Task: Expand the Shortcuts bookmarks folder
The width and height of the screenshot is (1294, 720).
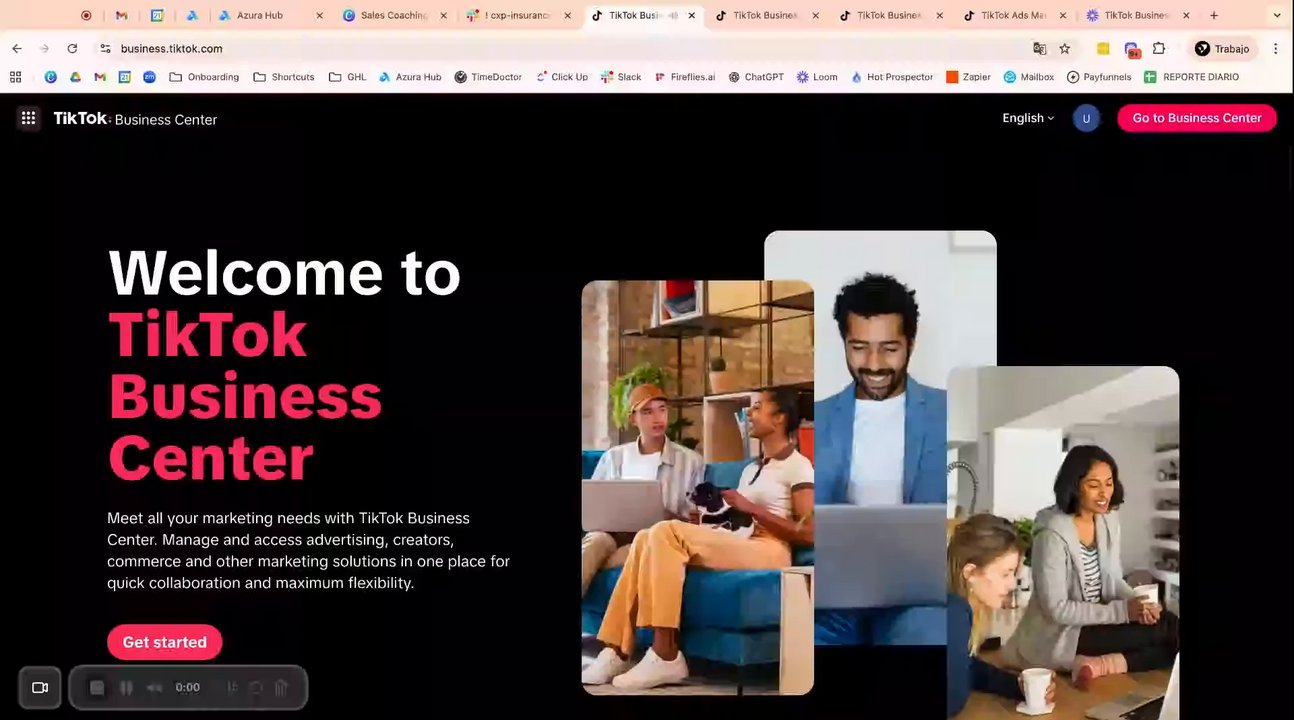Action: click(284, 77)
